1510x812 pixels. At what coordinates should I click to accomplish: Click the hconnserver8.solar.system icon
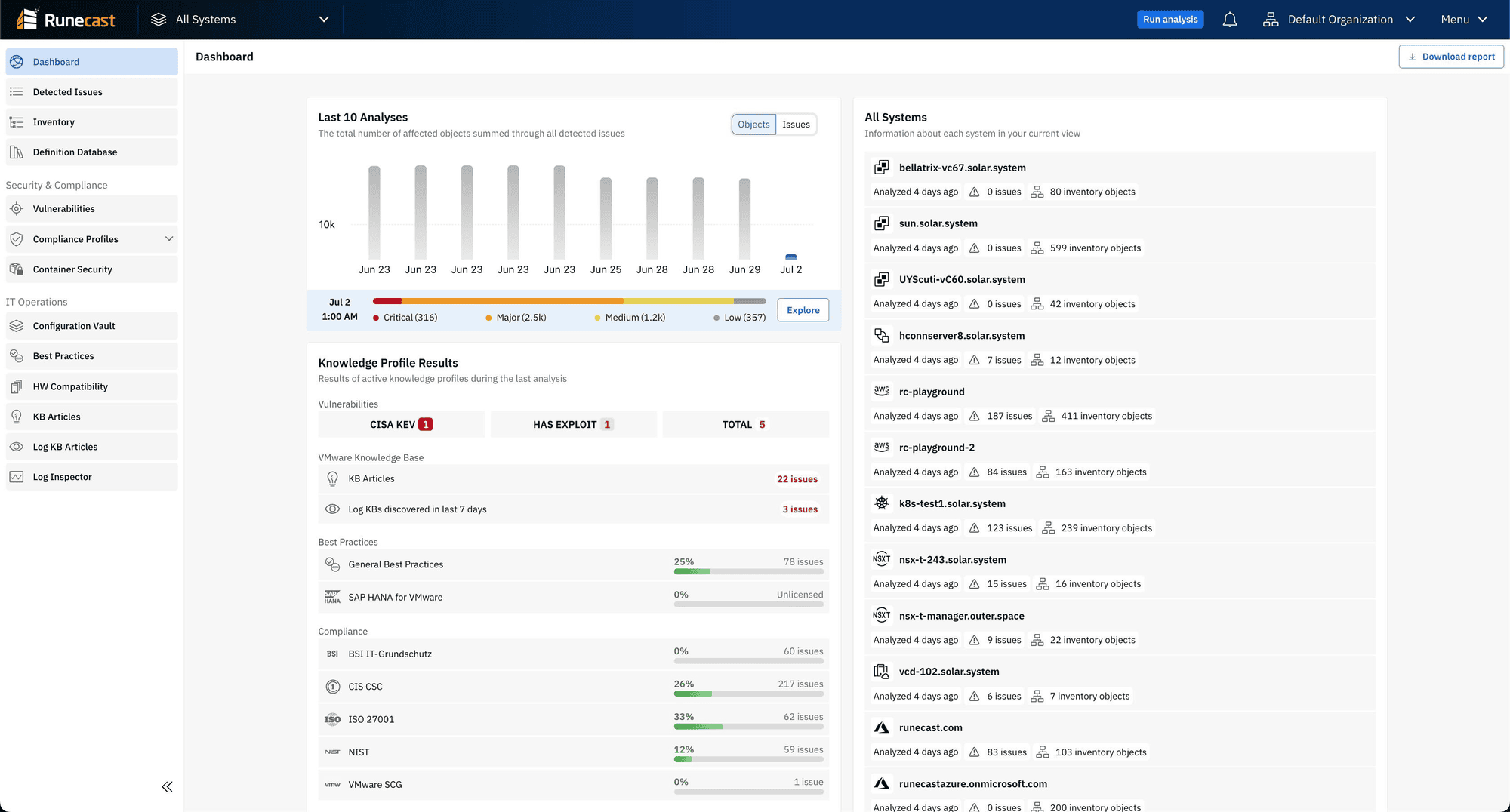[x=882, y=335]
